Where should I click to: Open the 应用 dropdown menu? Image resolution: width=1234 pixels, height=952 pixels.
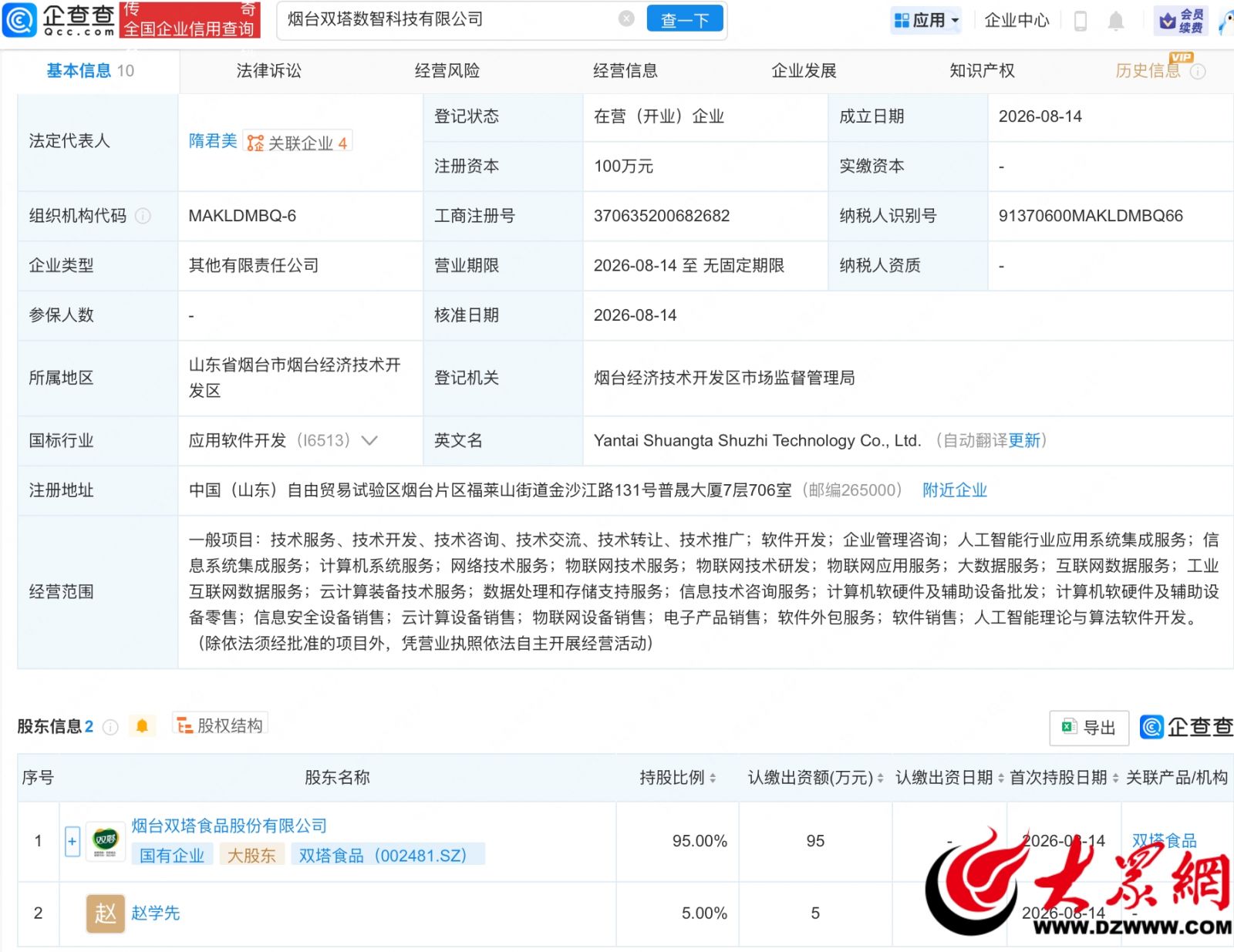[926, 21]
